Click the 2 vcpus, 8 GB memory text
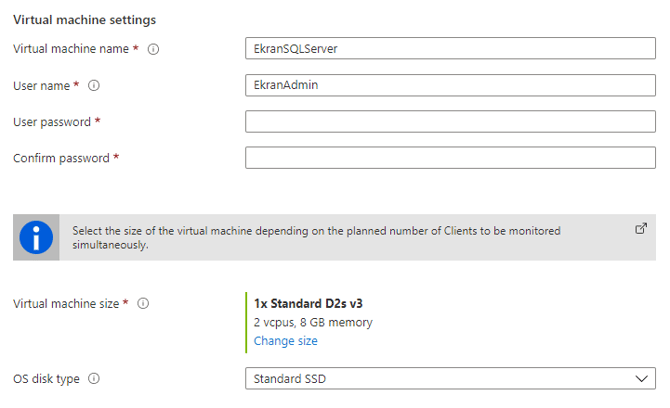 313,322
